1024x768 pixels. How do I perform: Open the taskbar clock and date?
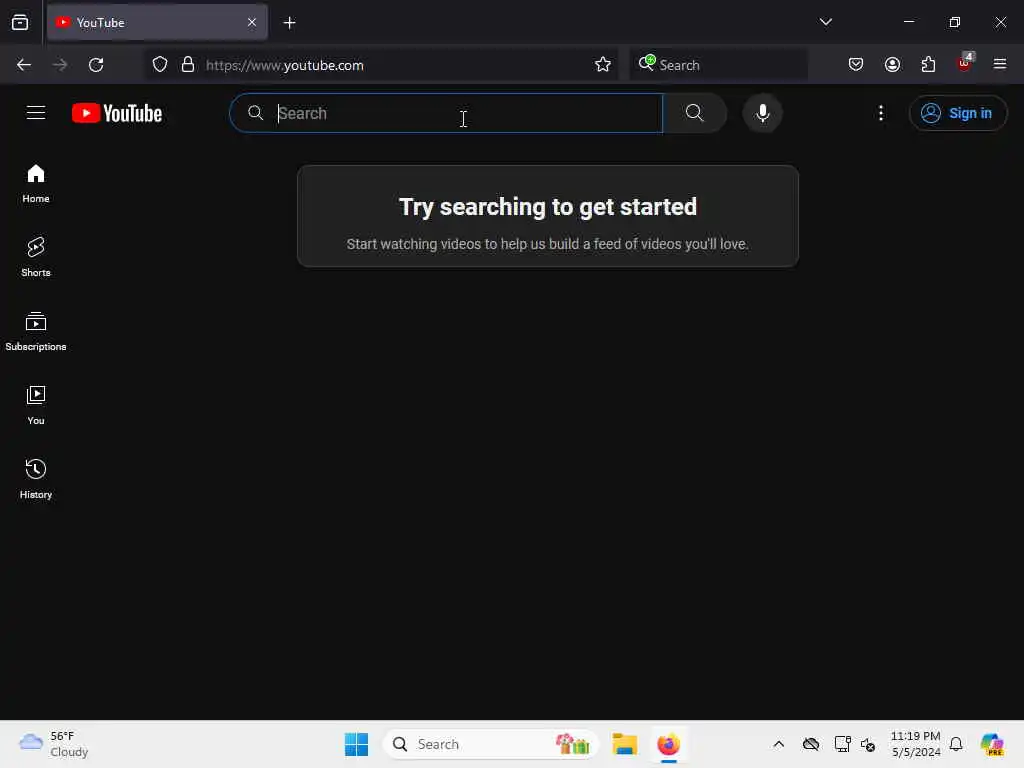click(916, 744)
